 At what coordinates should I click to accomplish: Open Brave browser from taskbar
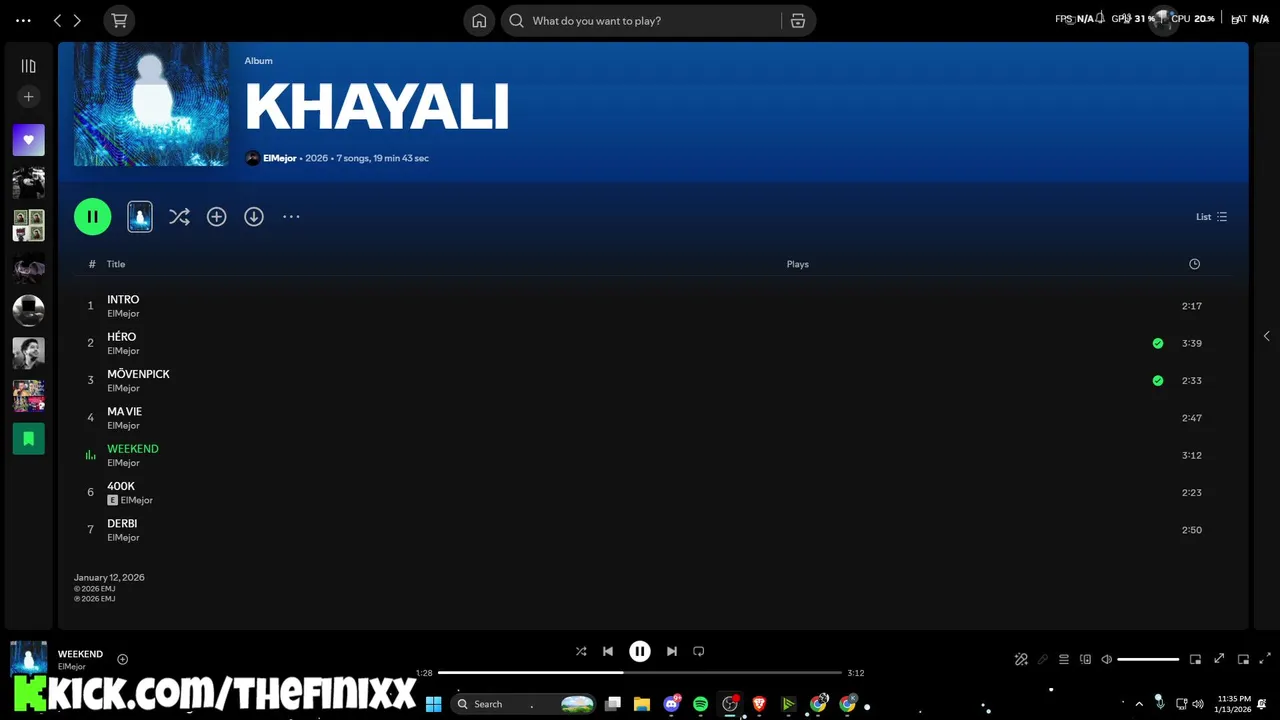759,704
